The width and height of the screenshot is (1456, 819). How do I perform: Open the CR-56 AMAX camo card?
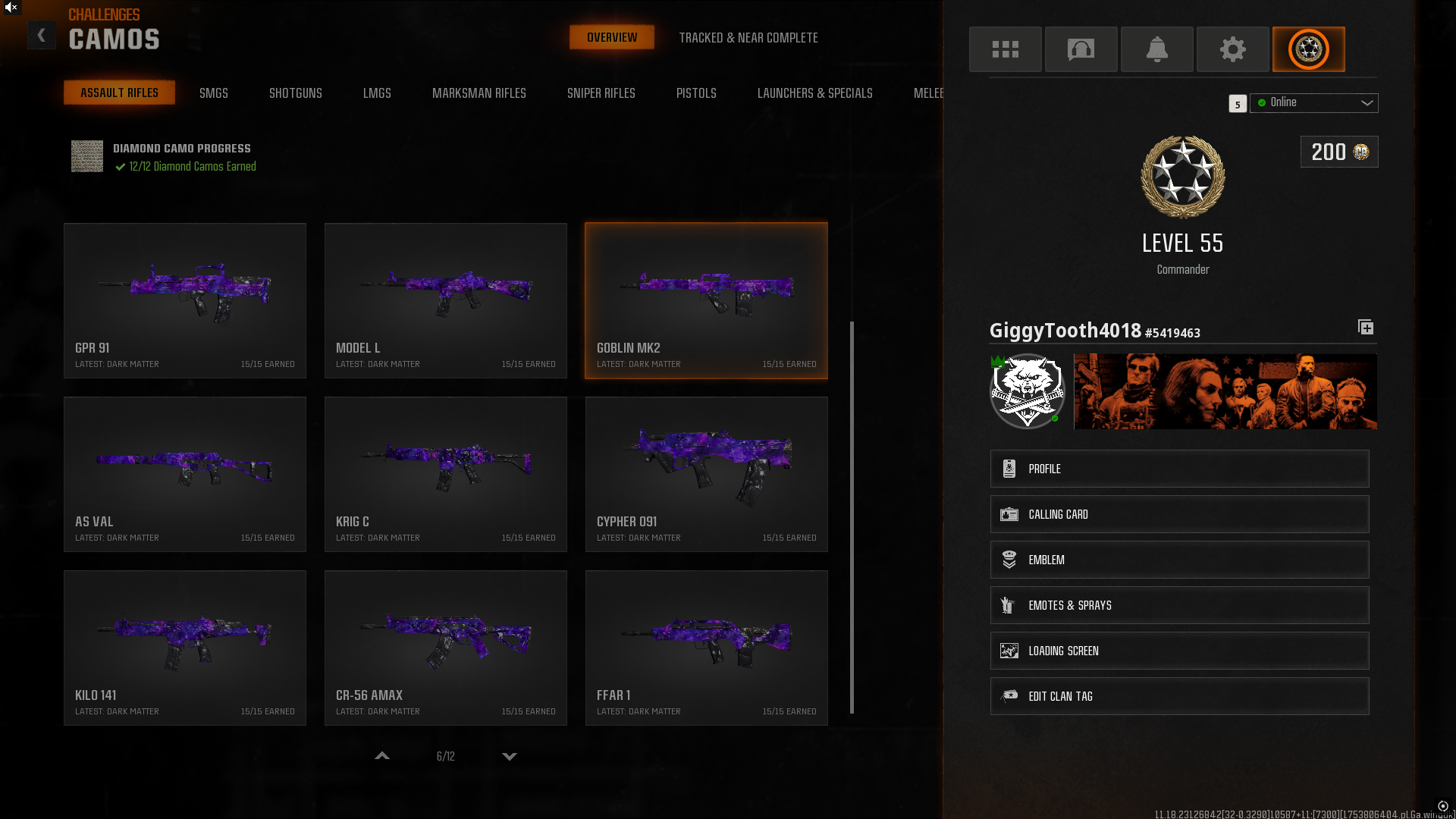446,648
